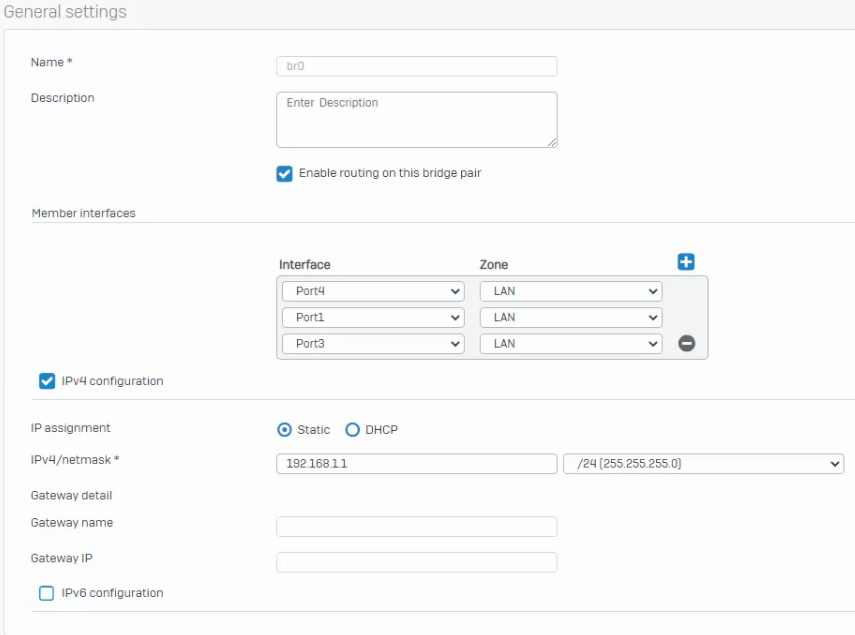Expand the zone dropdown beside Port3

[571, 344]
